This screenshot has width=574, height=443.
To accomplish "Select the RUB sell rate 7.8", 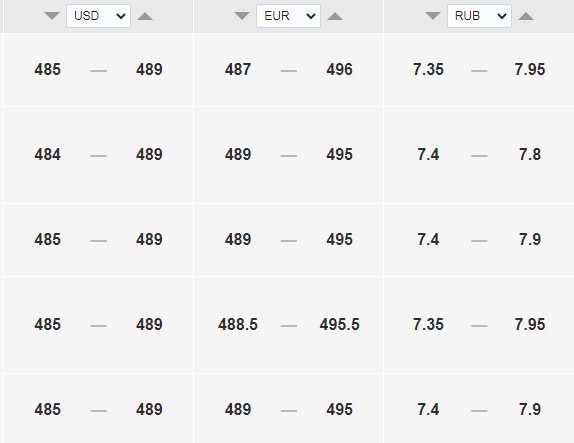I will pyautogui.click(x=530, y=155).
